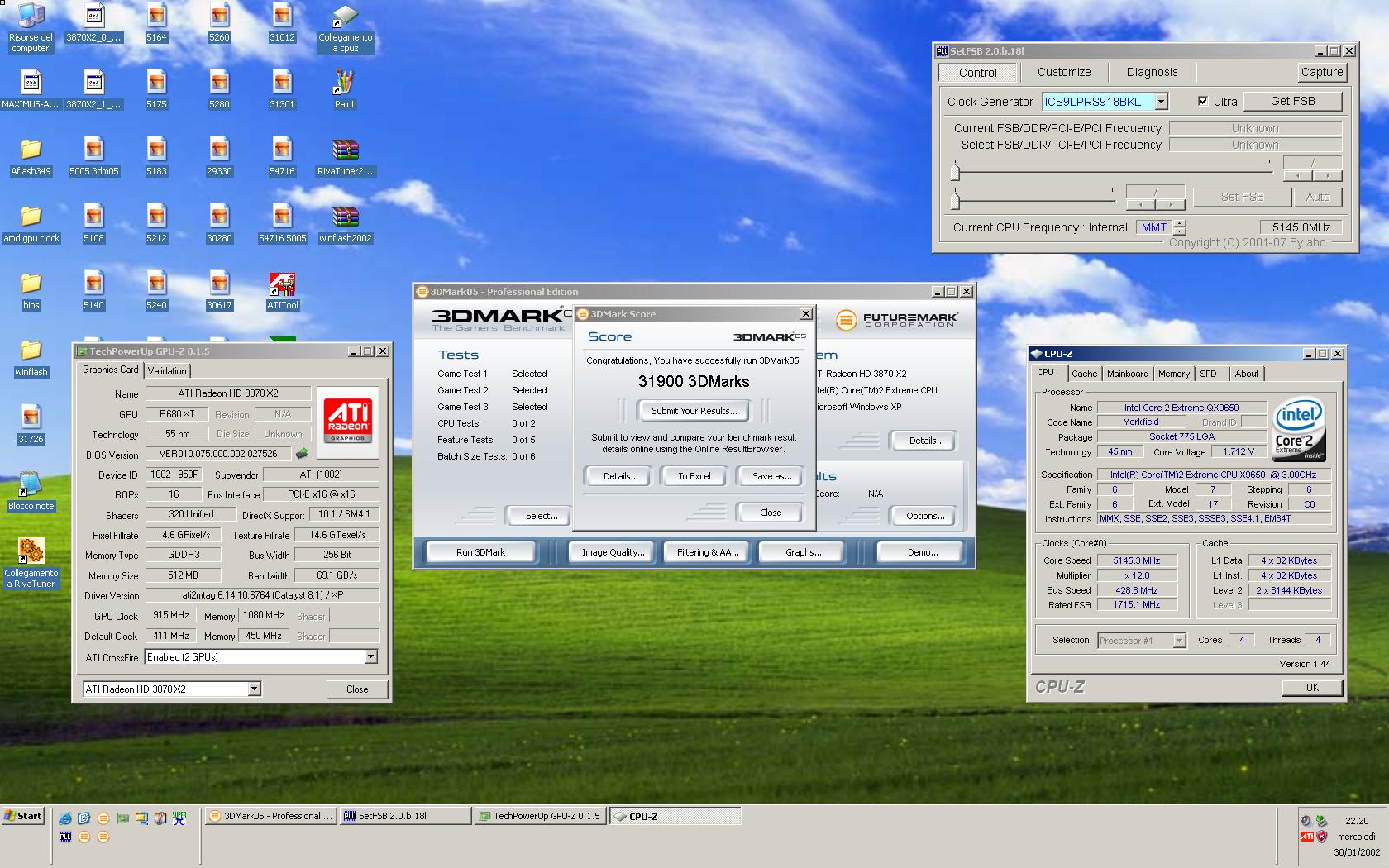Screen dimensions: 1389x868
Task: Open the Validation tab in GPU-Z
Action: tap(167, 370)
